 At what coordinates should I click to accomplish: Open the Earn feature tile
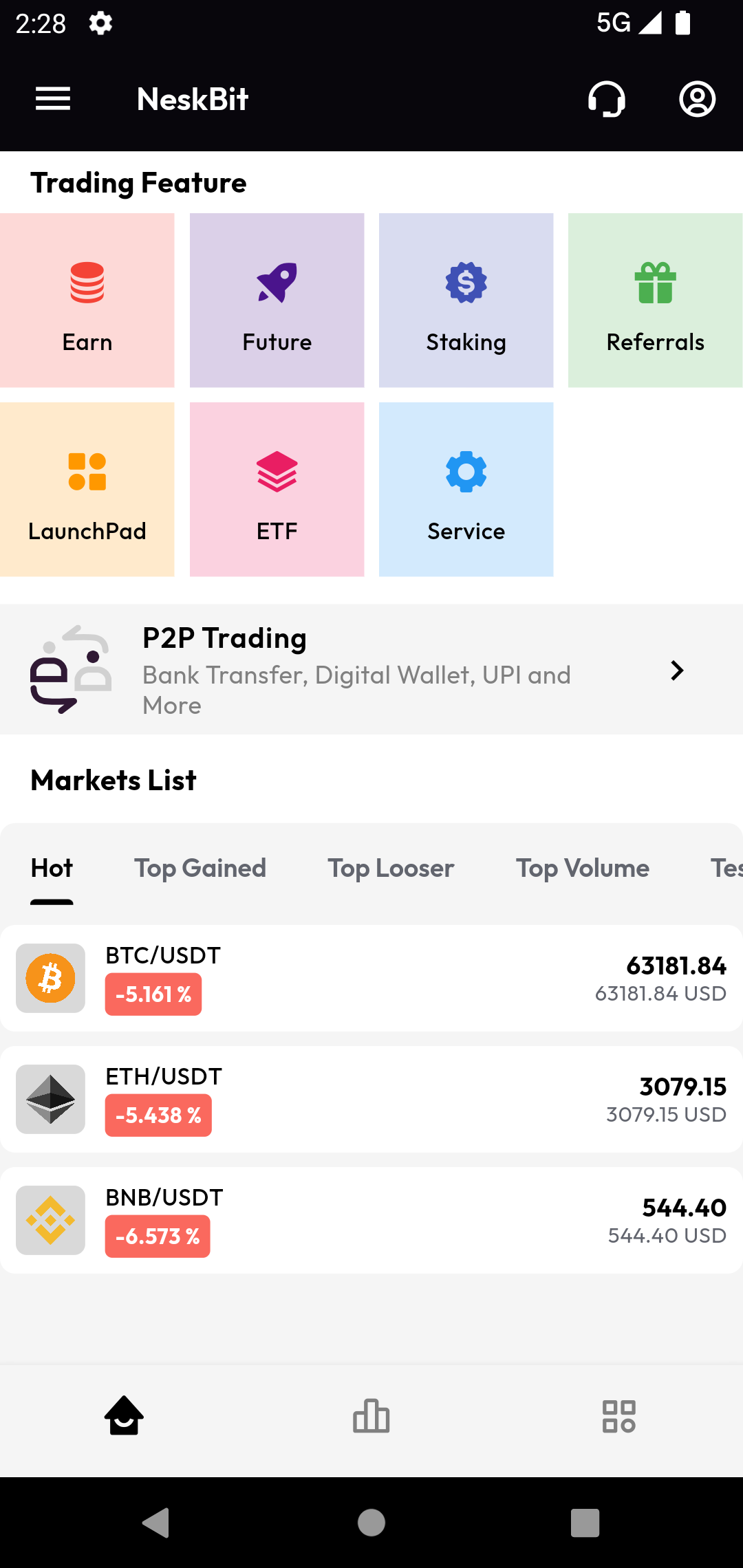(87, 301)
